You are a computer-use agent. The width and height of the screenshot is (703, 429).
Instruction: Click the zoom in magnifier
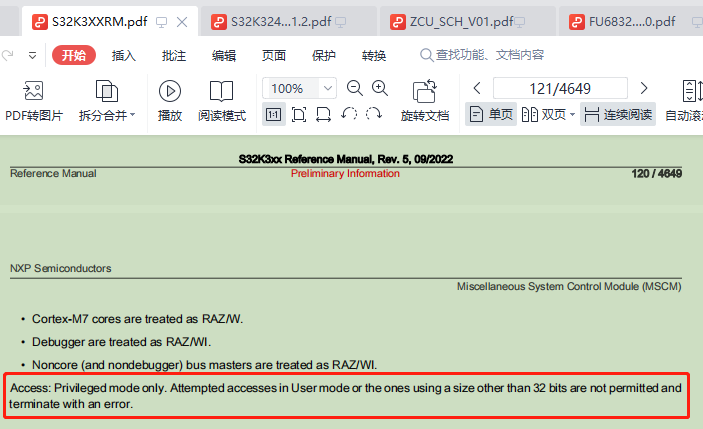(x=380, y=88)
